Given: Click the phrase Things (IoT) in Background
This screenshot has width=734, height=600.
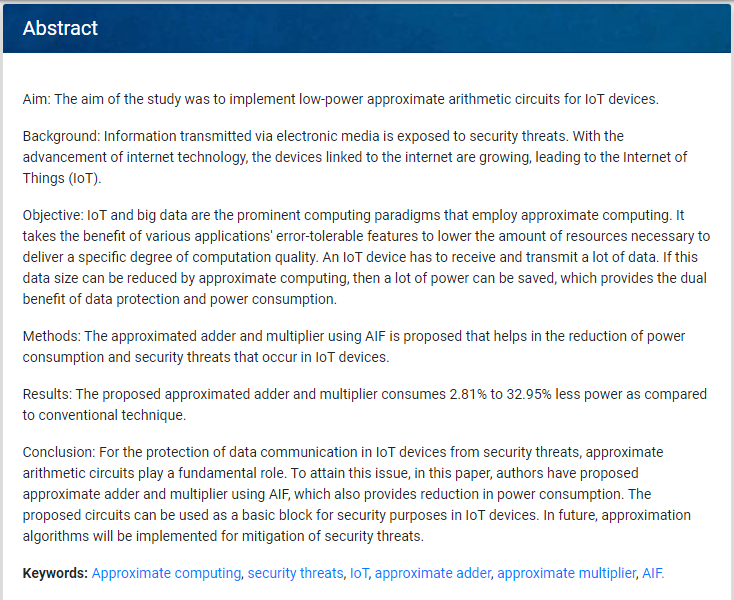Looking at the screenshot, I should [x=62, y=178].
